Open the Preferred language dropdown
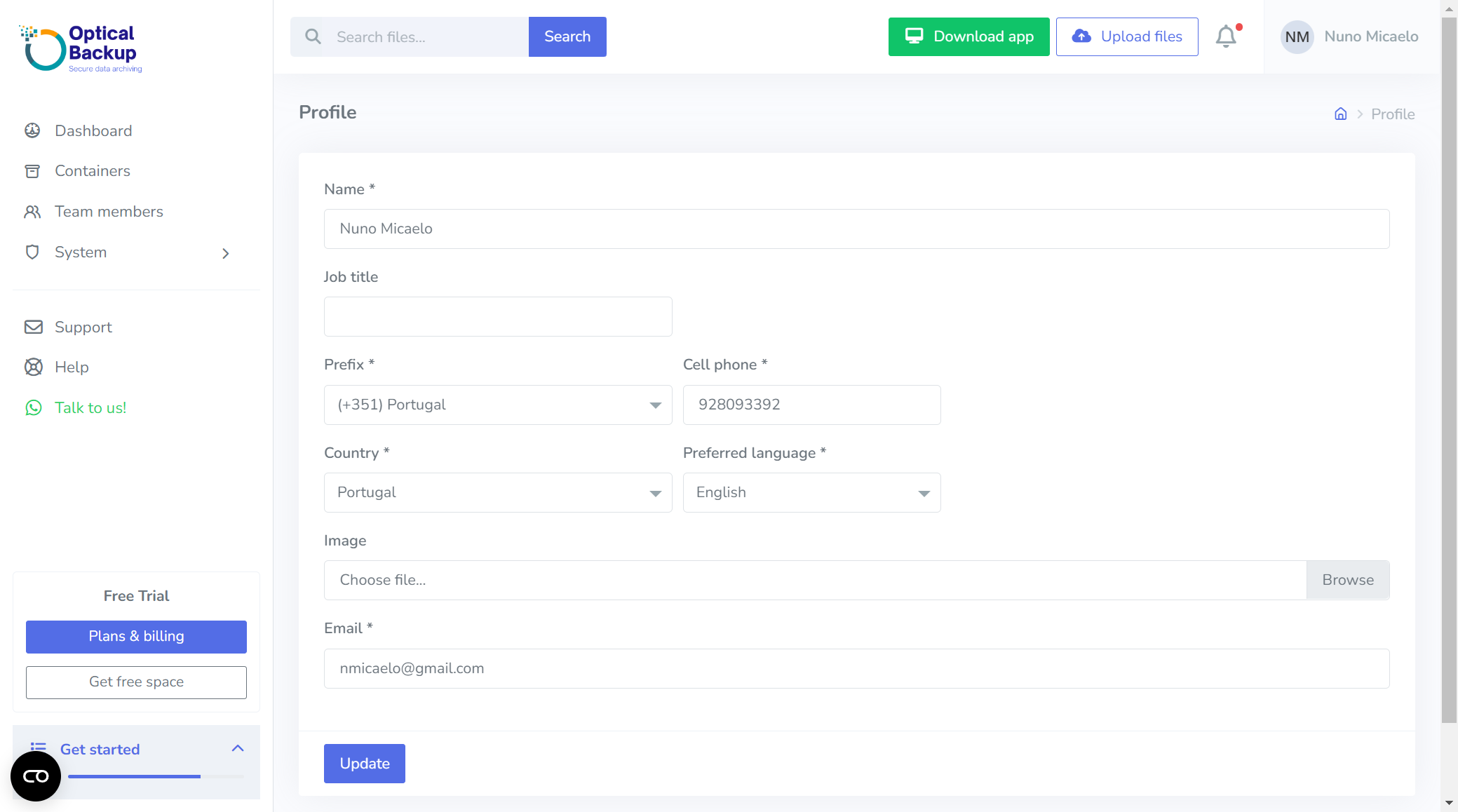1458x812 pixels. [x=811, y=492]
